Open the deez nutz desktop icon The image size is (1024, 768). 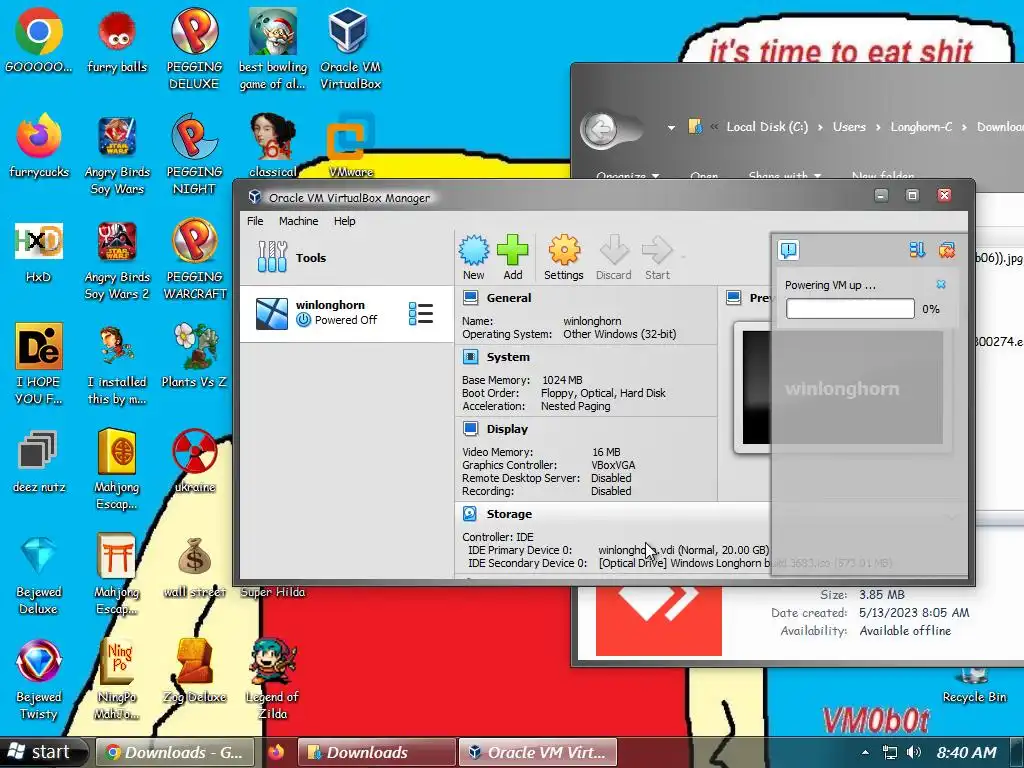tap(39, 460)
